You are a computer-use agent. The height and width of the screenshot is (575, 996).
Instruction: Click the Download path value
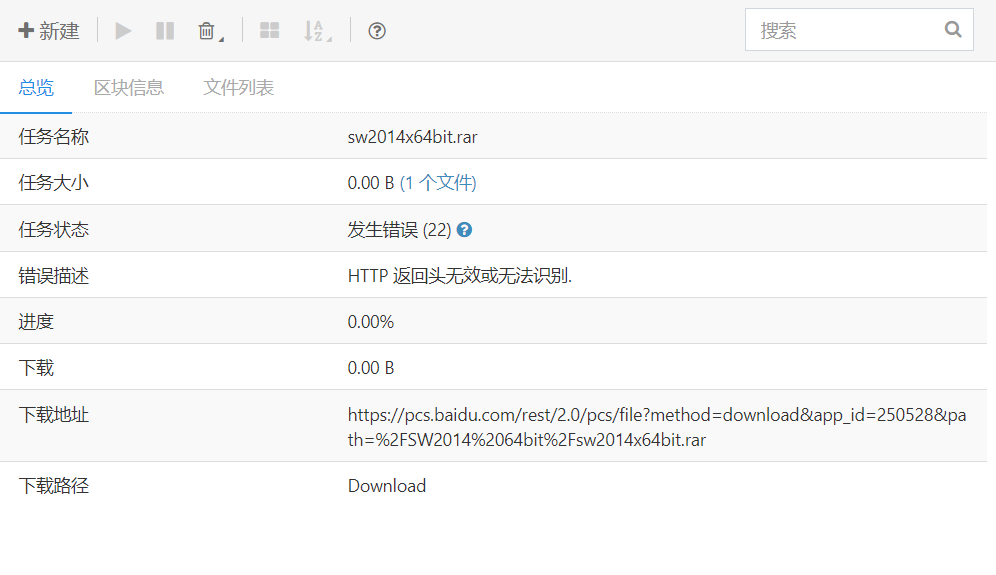[x=387, y=486]
